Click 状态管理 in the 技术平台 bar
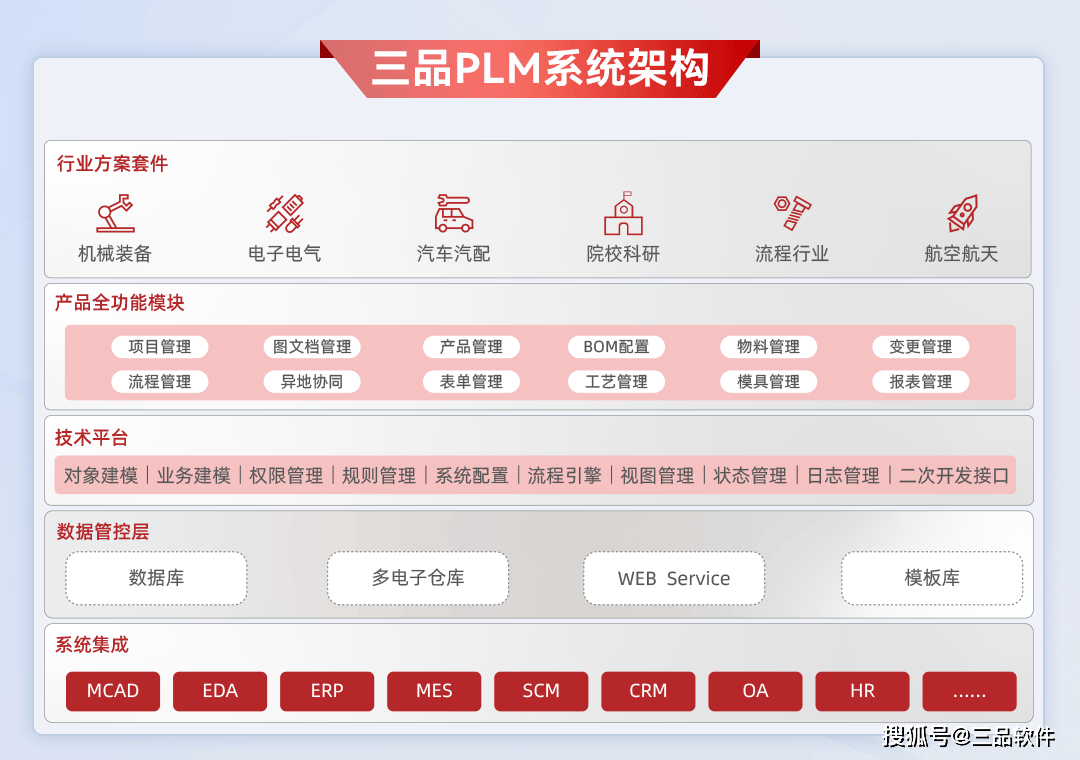 (750, 475)
